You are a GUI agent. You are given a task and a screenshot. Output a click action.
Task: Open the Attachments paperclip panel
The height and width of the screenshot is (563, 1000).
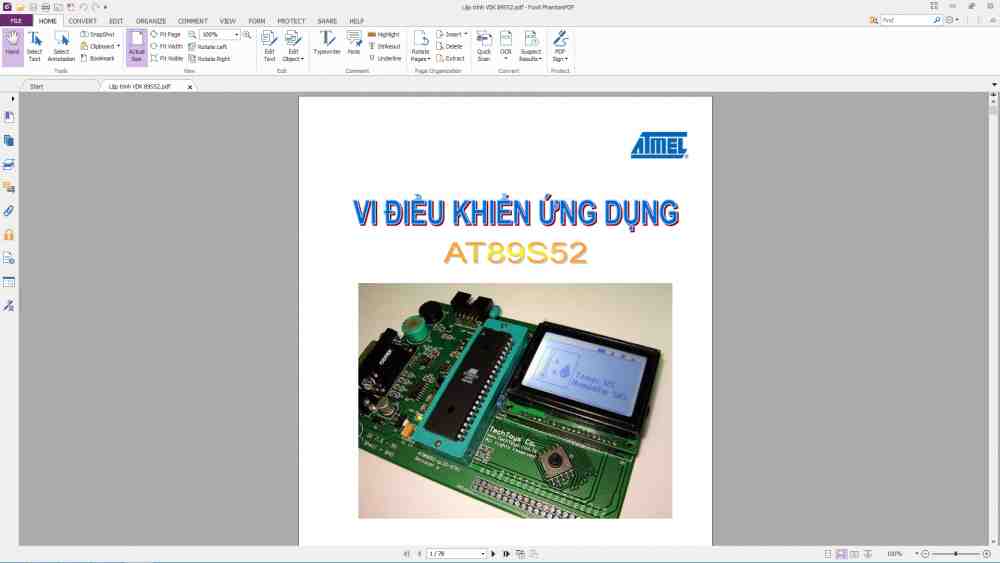coord(9,211)
